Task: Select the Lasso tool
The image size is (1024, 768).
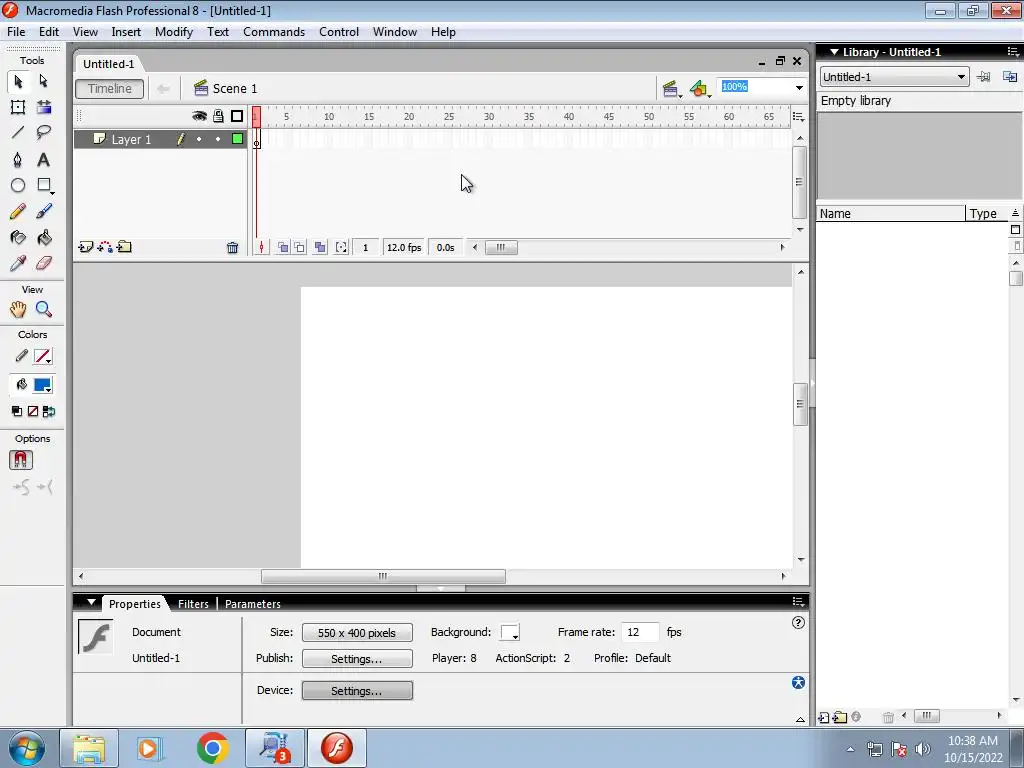Action: 44,133
